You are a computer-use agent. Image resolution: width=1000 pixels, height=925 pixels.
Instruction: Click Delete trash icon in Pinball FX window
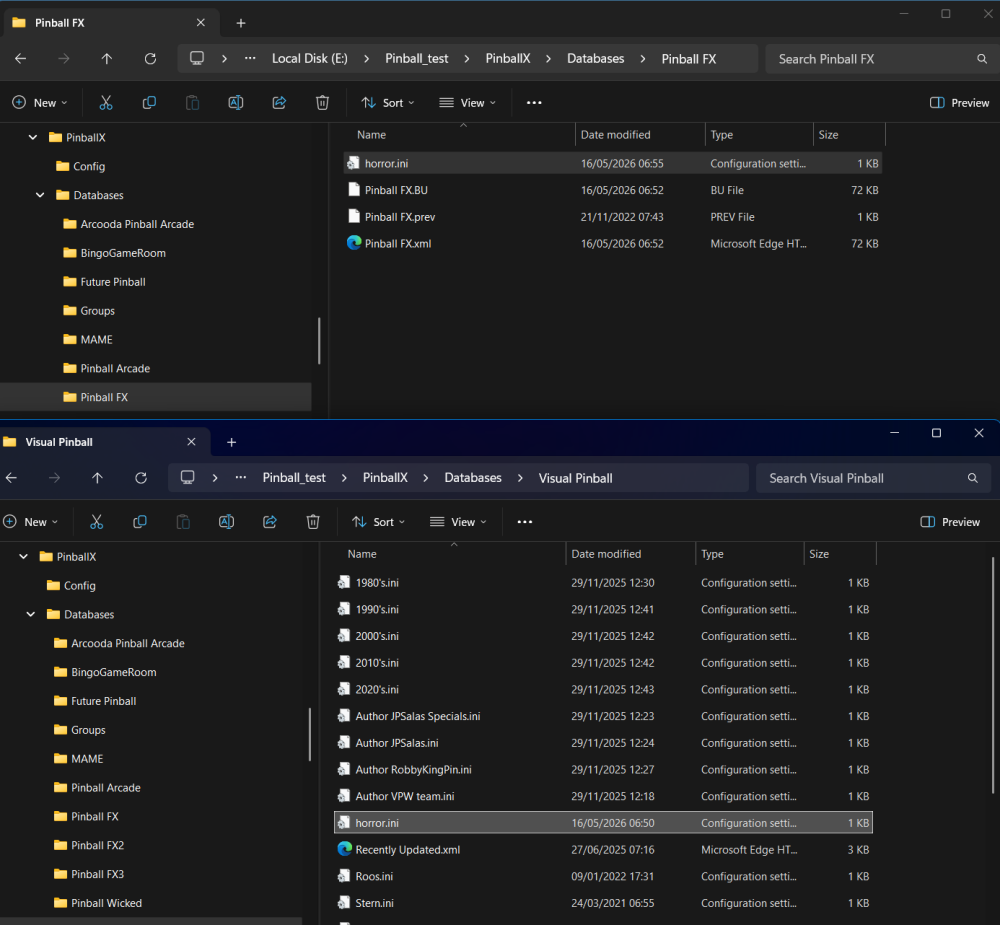(323, 103)
